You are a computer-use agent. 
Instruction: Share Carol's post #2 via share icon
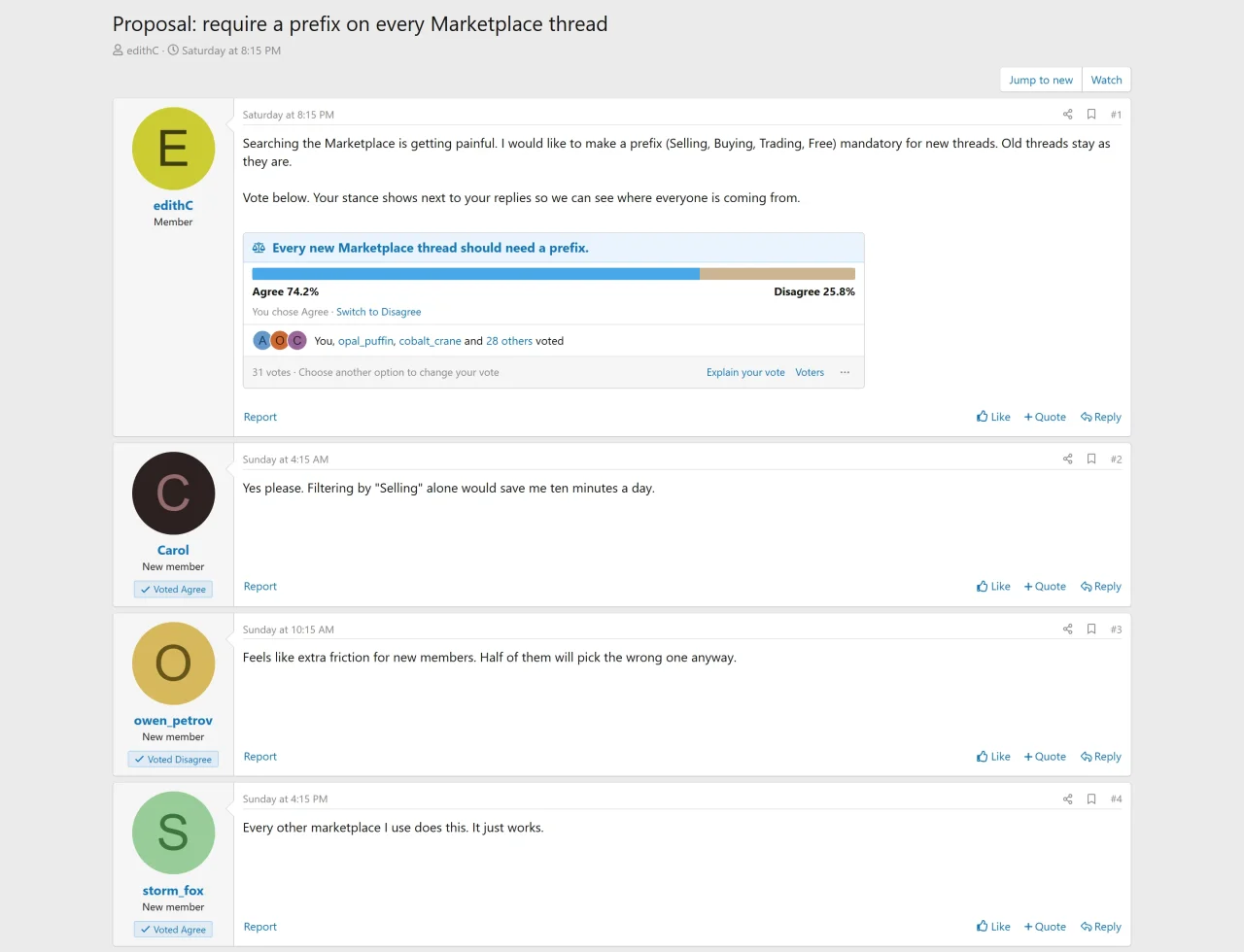pos(1067,459)
